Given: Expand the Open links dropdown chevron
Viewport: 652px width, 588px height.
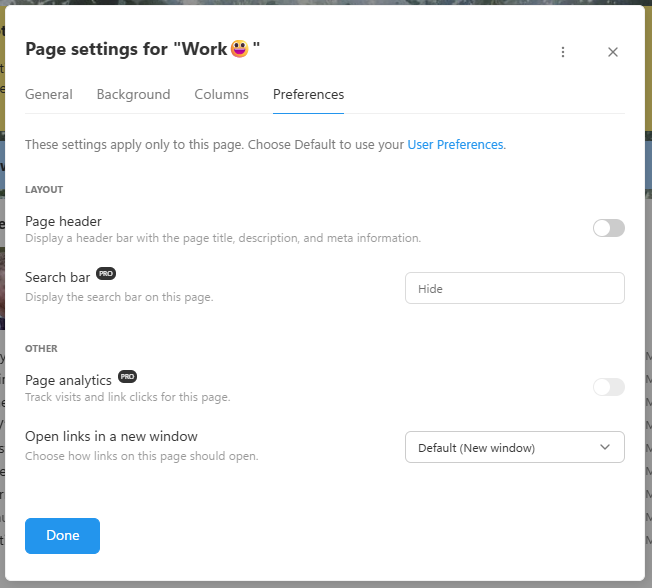Looking at the screenshot, I should (x=605, y=447).
